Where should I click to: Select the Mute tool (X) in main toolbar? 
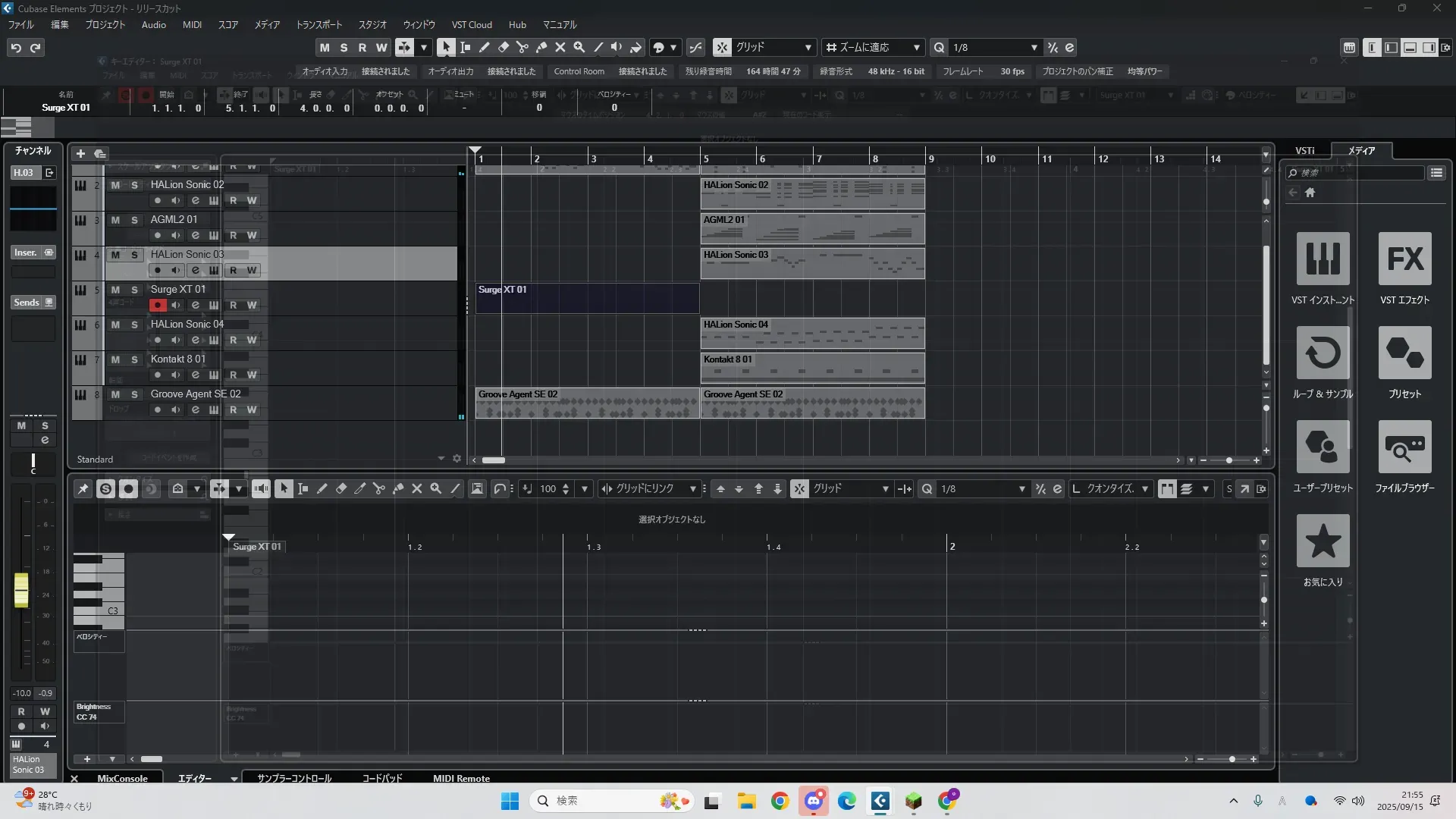coord(560,47)
